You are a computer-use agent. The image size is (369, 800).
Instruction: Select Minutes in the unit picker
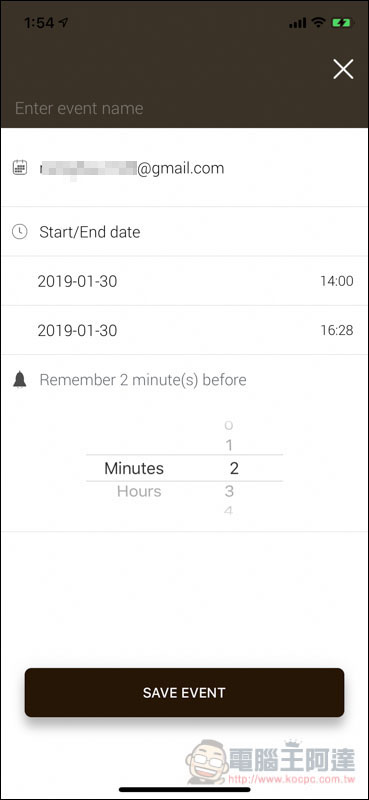pyautogui.click(x=134, y=468)
